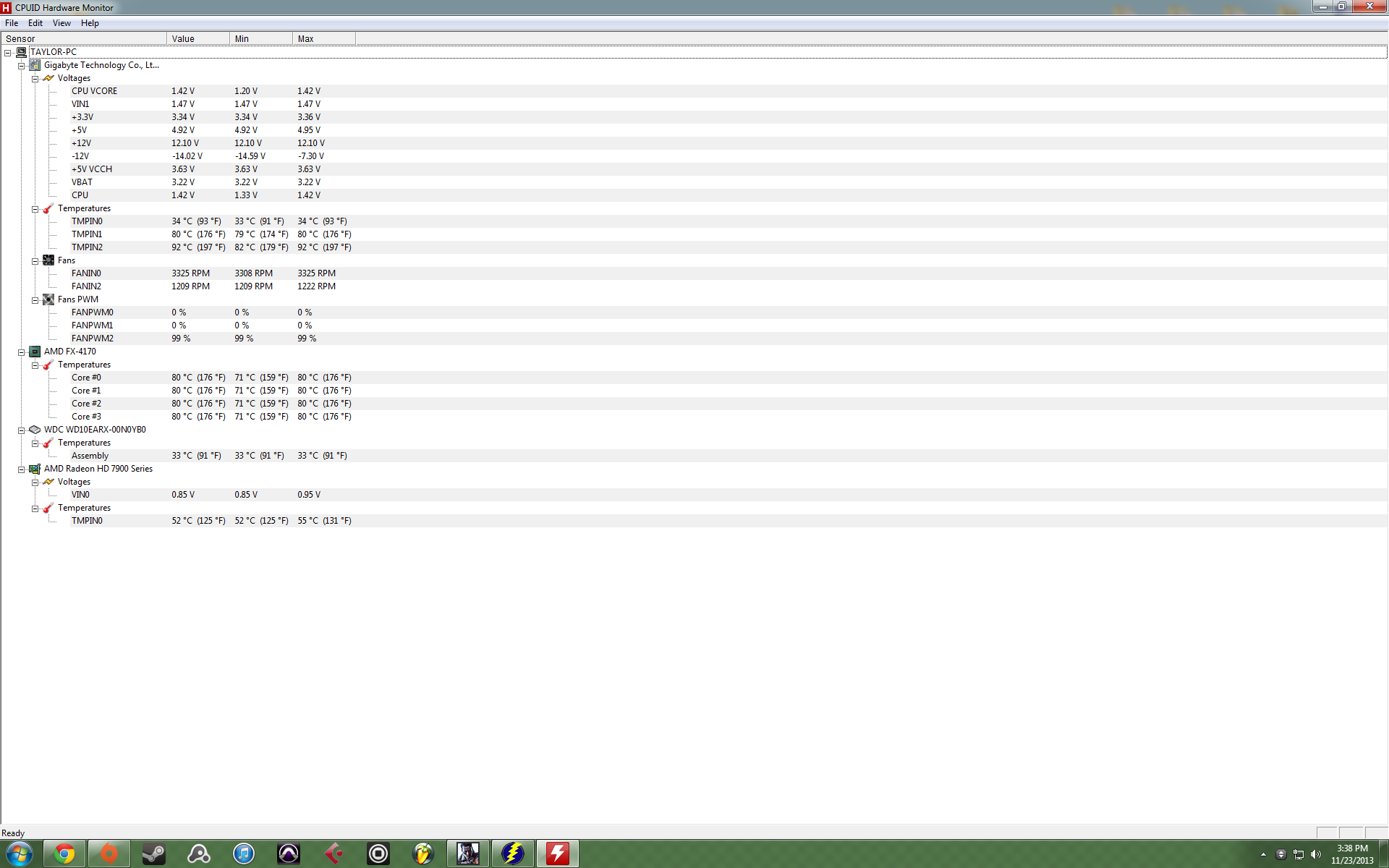Select the Assembly temperature row
Image resolution: width=1389 pixels, height=868 pixels.
(729, 456)
